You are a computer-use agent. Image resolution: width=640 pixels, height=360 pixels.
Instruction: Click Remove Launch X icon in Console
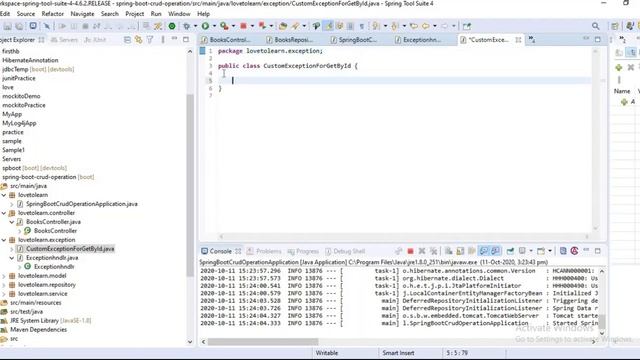click(x=422, y=251)
